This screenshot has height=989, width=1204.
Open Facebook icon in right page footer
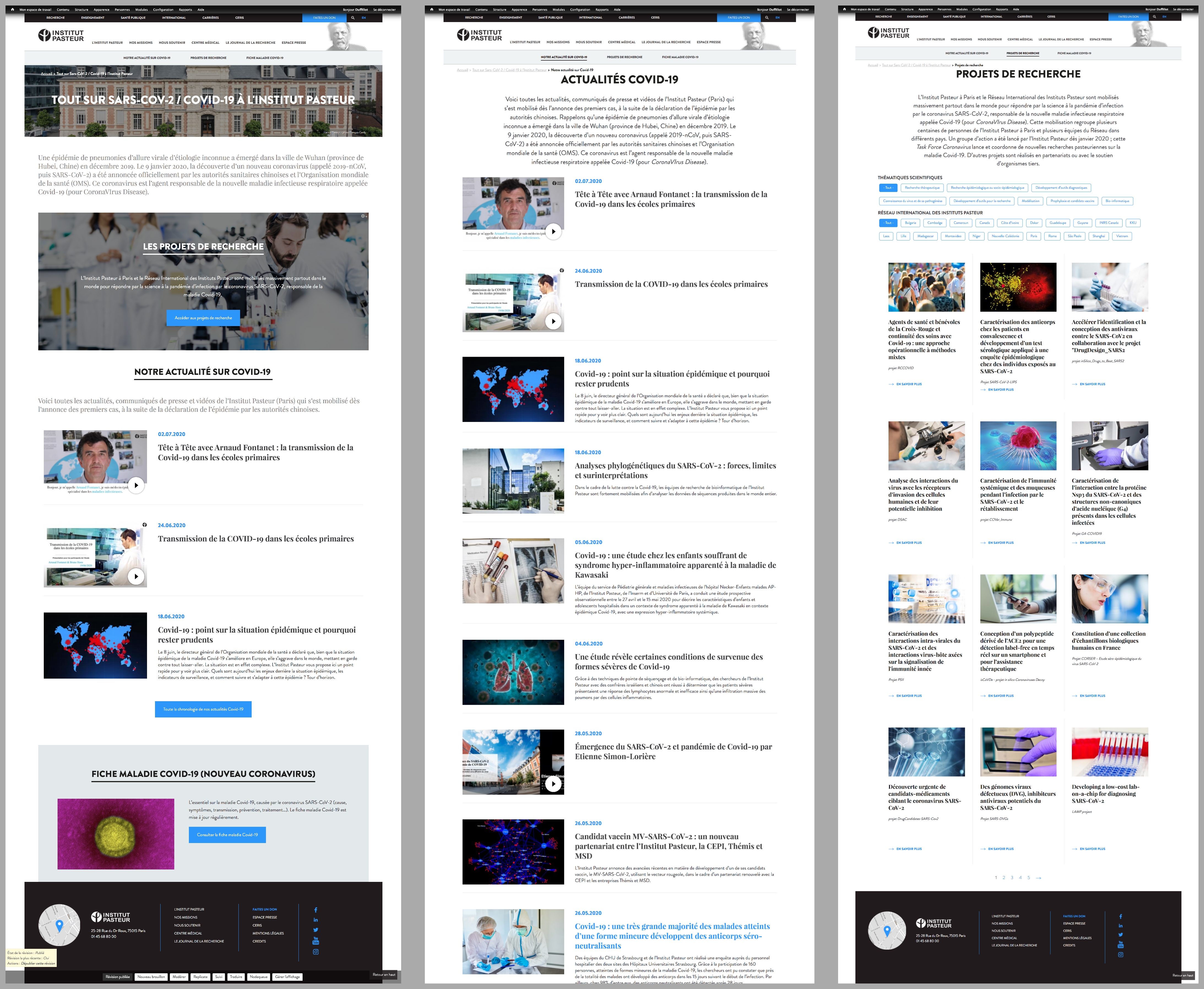1120,917
